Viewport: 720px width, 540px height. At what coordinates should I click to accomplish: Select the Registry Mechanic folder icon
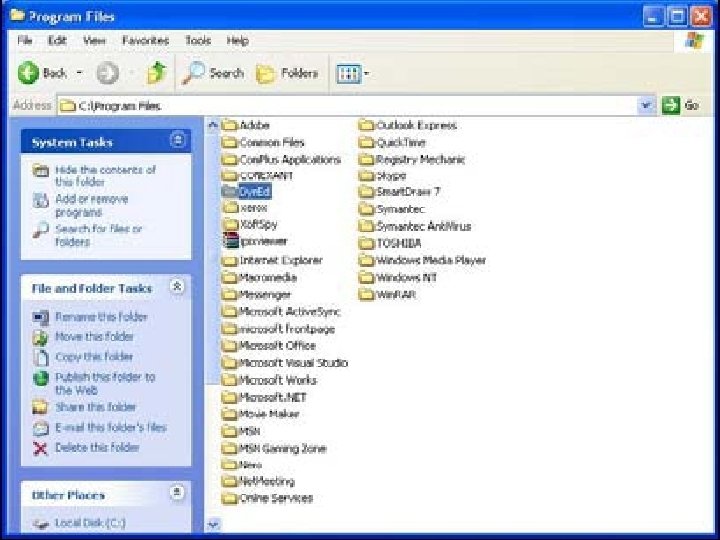pyautogui.click(x=366, y=159)
